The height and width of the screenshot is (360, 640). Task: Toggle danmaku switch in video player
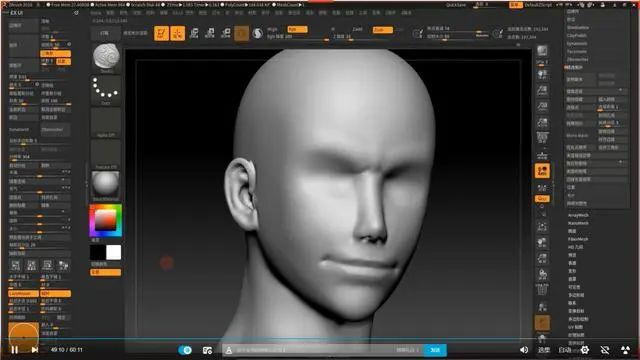(x=185, y=350)
